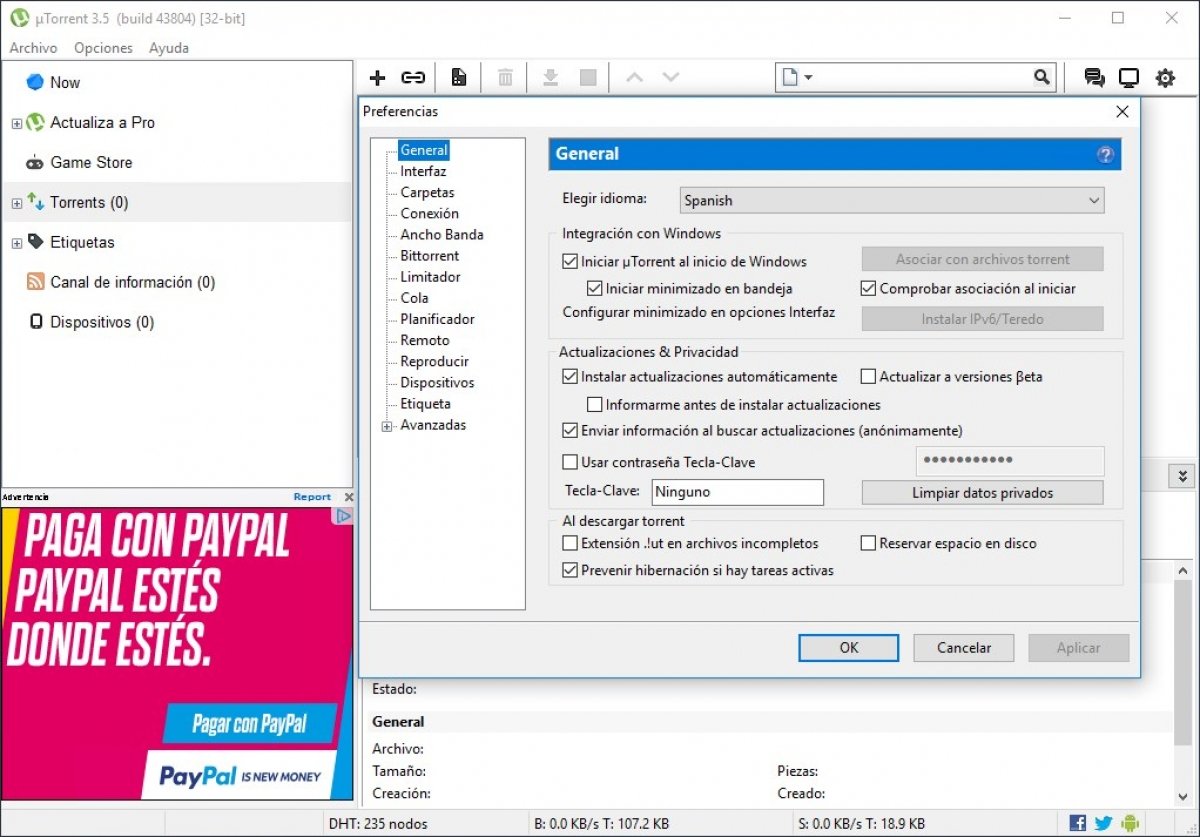Click the help question mark icon
This screenshot has height=837, width=1200.
point(1105,154)
